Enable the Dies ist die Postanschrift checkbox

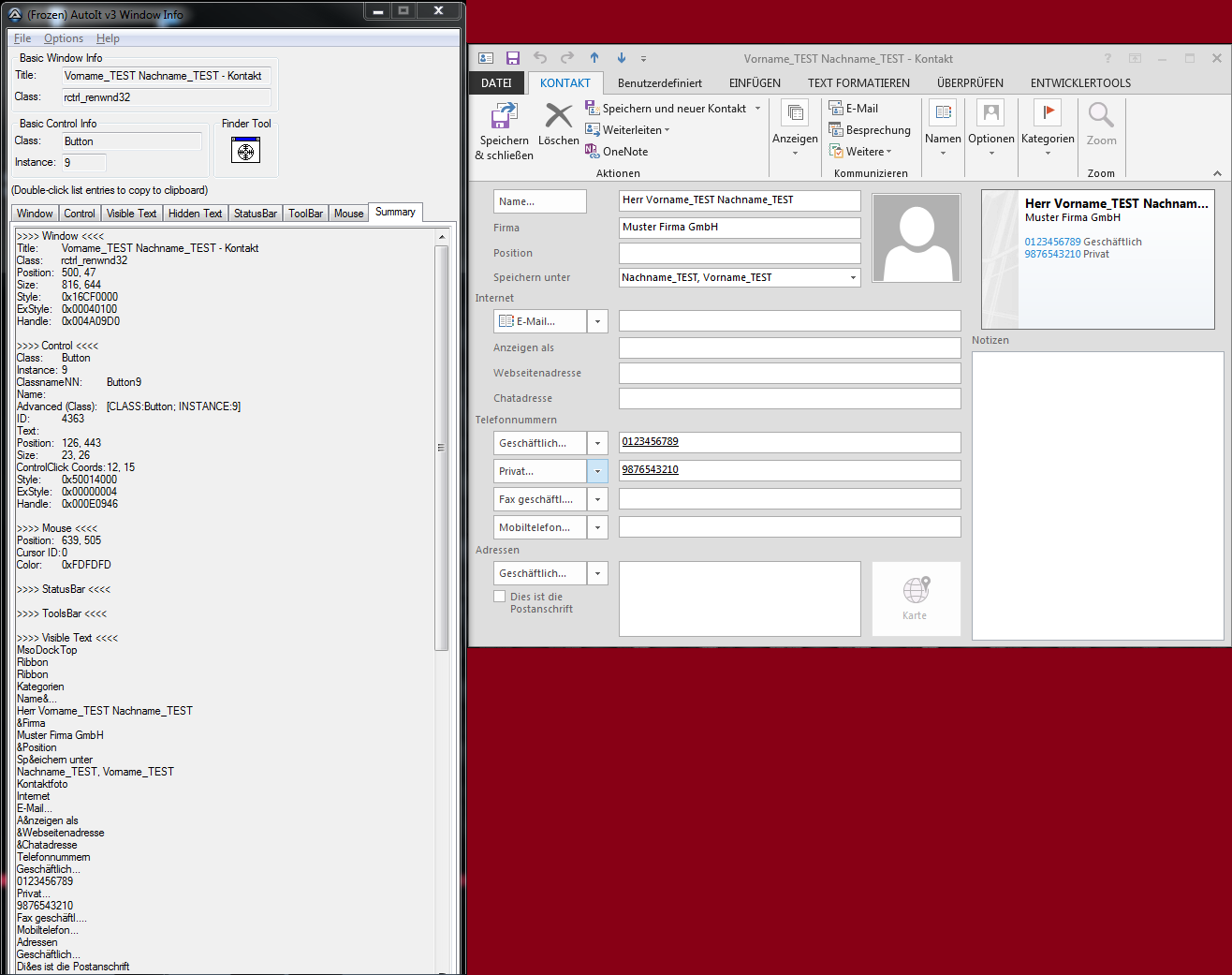click(500, 597)
